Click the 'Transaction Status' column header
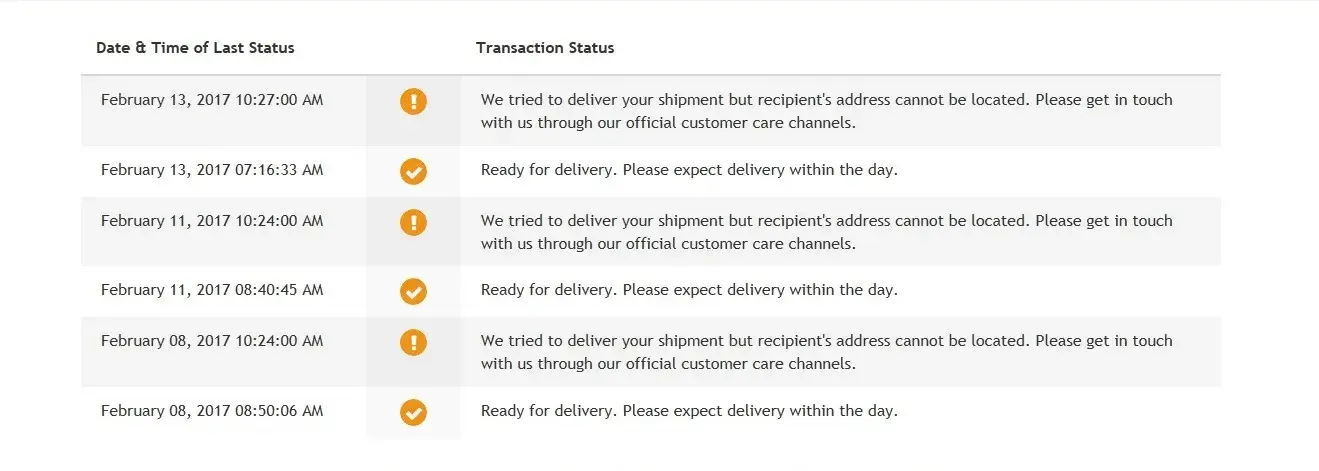 (x=545, y=48)
